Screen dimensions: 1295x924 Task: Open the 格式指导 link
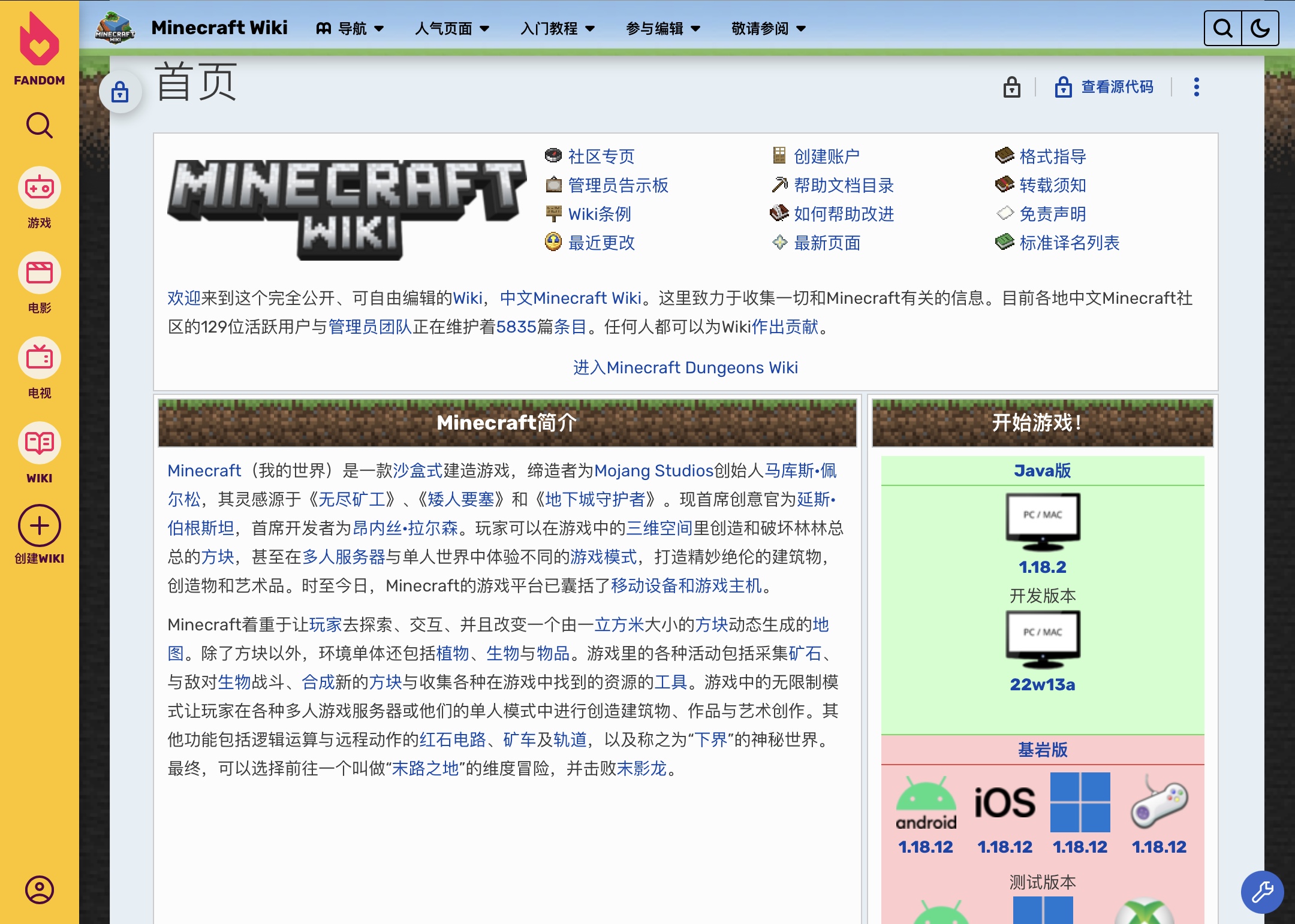(1053, 156)
